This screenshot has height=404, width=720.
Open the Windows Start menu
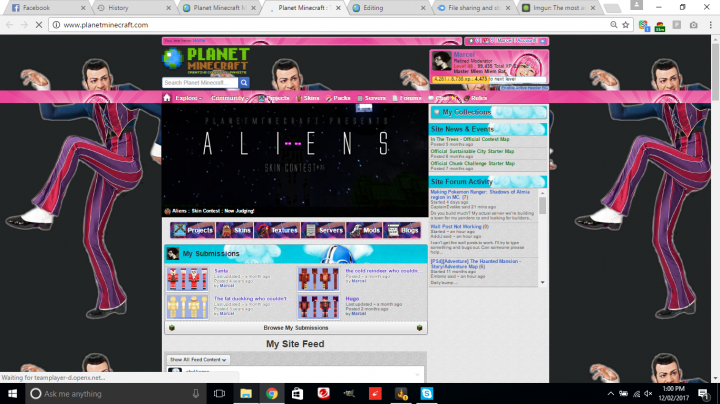click(12, 393)
